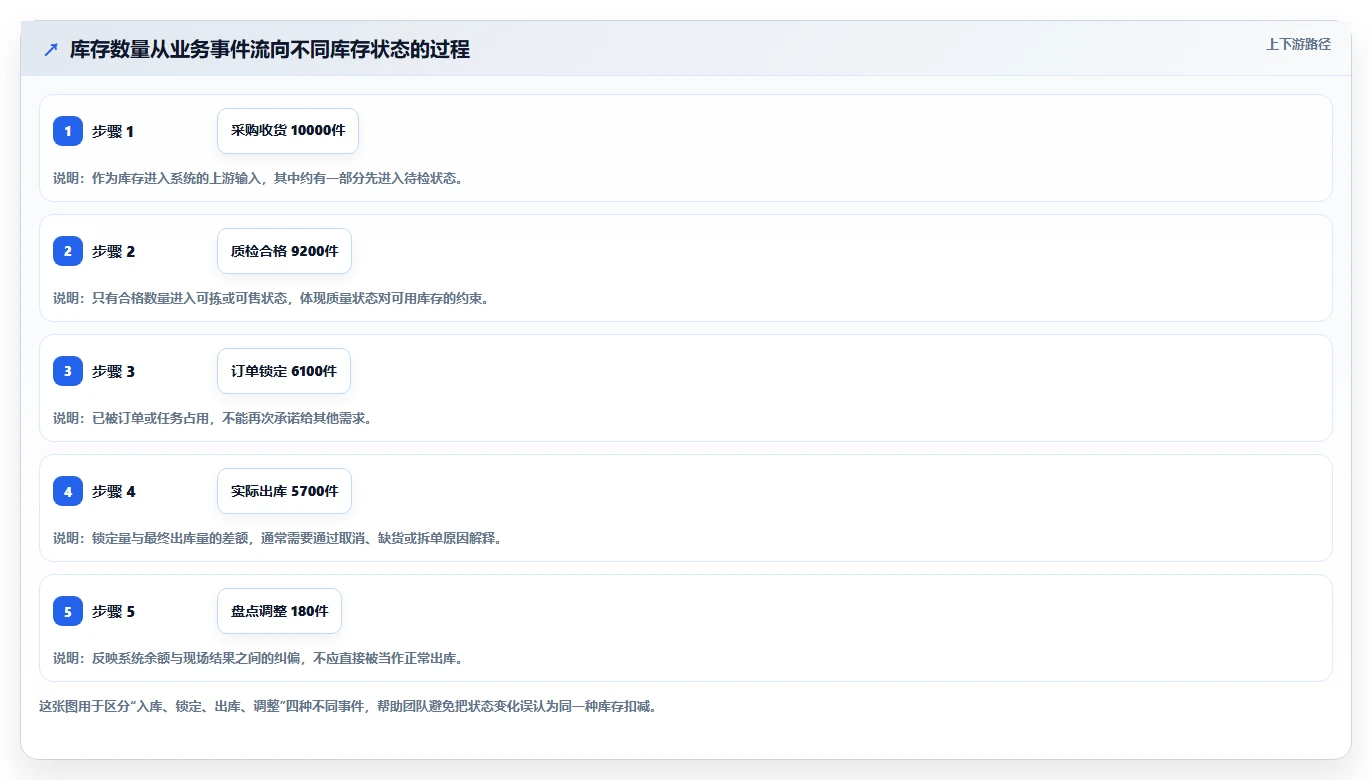Click the numbered badge 3

click(x=68, y=371)
